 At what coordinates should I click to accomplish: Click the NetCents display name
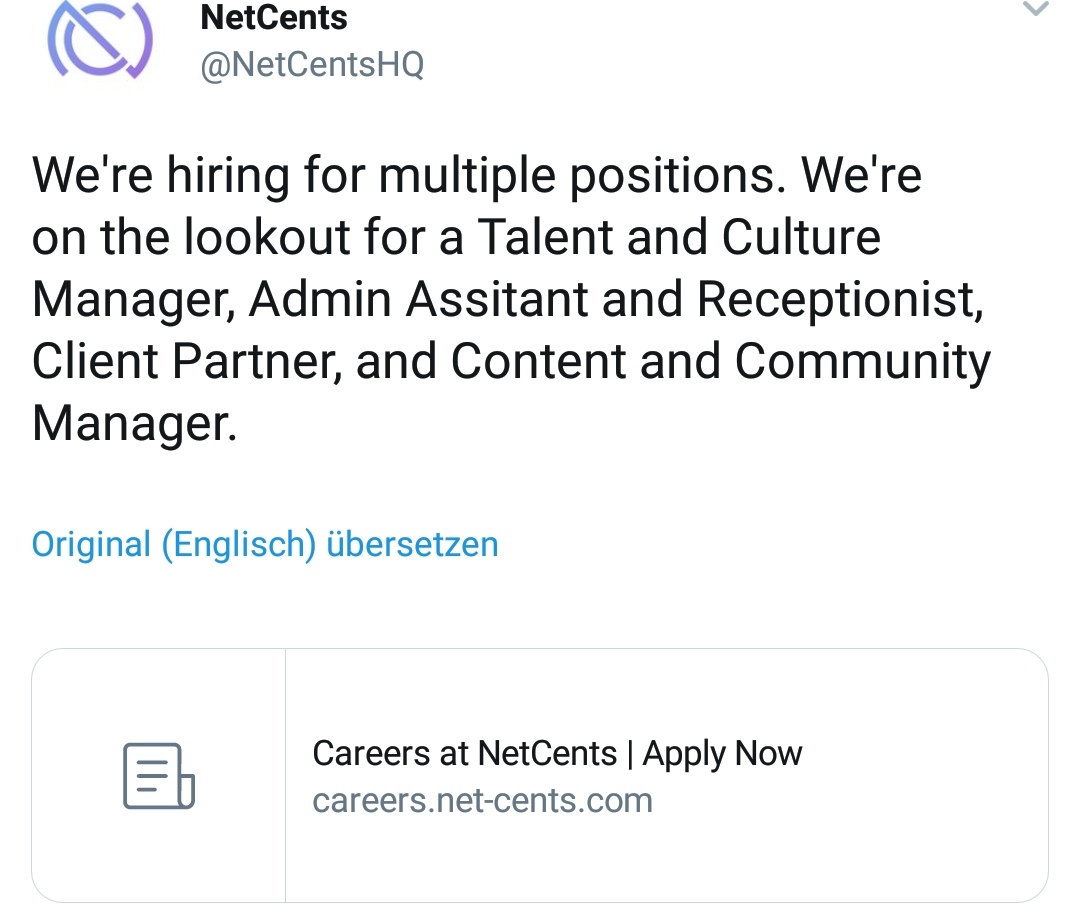pyautogui.click(x=273, y=17)
